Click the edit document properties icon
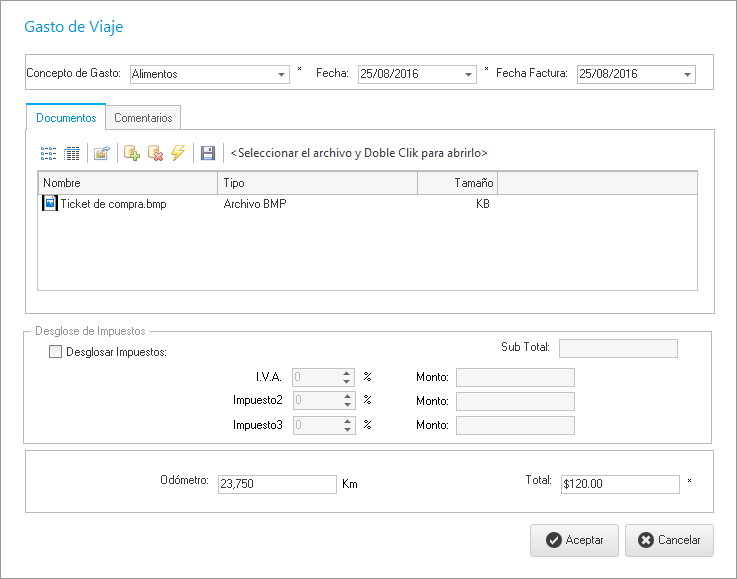Viewport: 737px width, 579px height. click(x=101, y=153)
